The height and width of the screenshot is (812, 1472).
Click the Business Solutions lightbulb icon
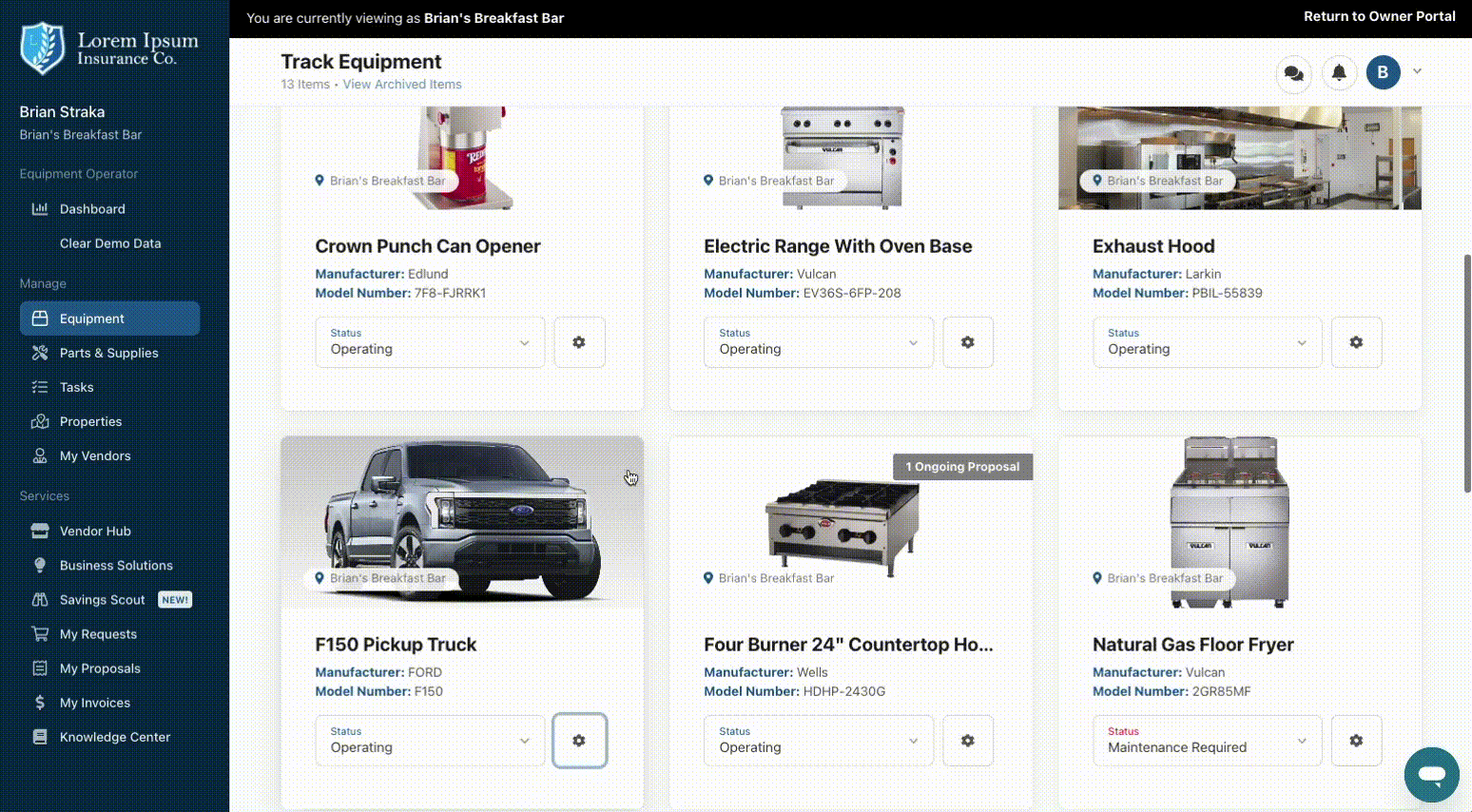[40, 565]
